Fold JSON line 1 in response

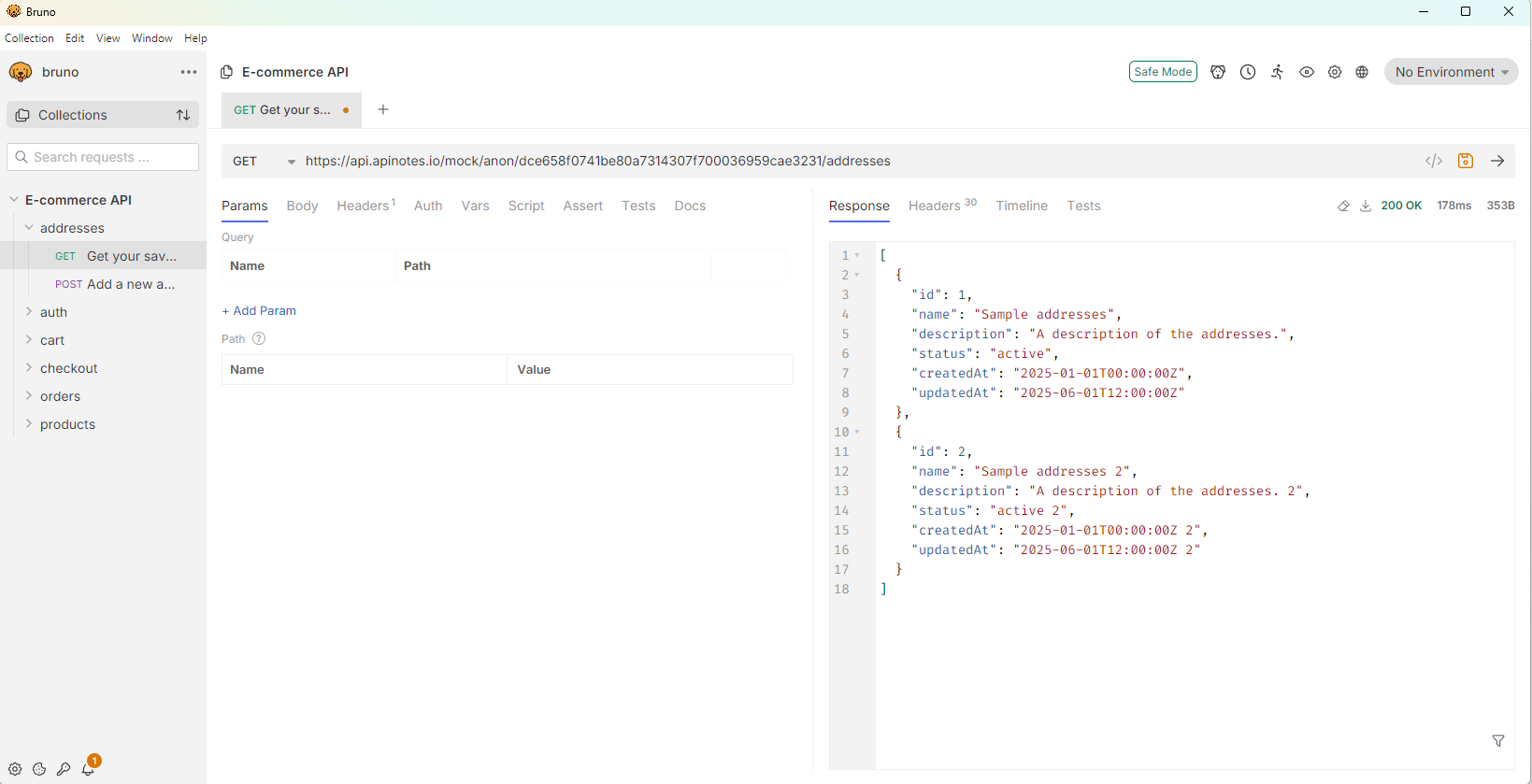(x=857, y=255)
